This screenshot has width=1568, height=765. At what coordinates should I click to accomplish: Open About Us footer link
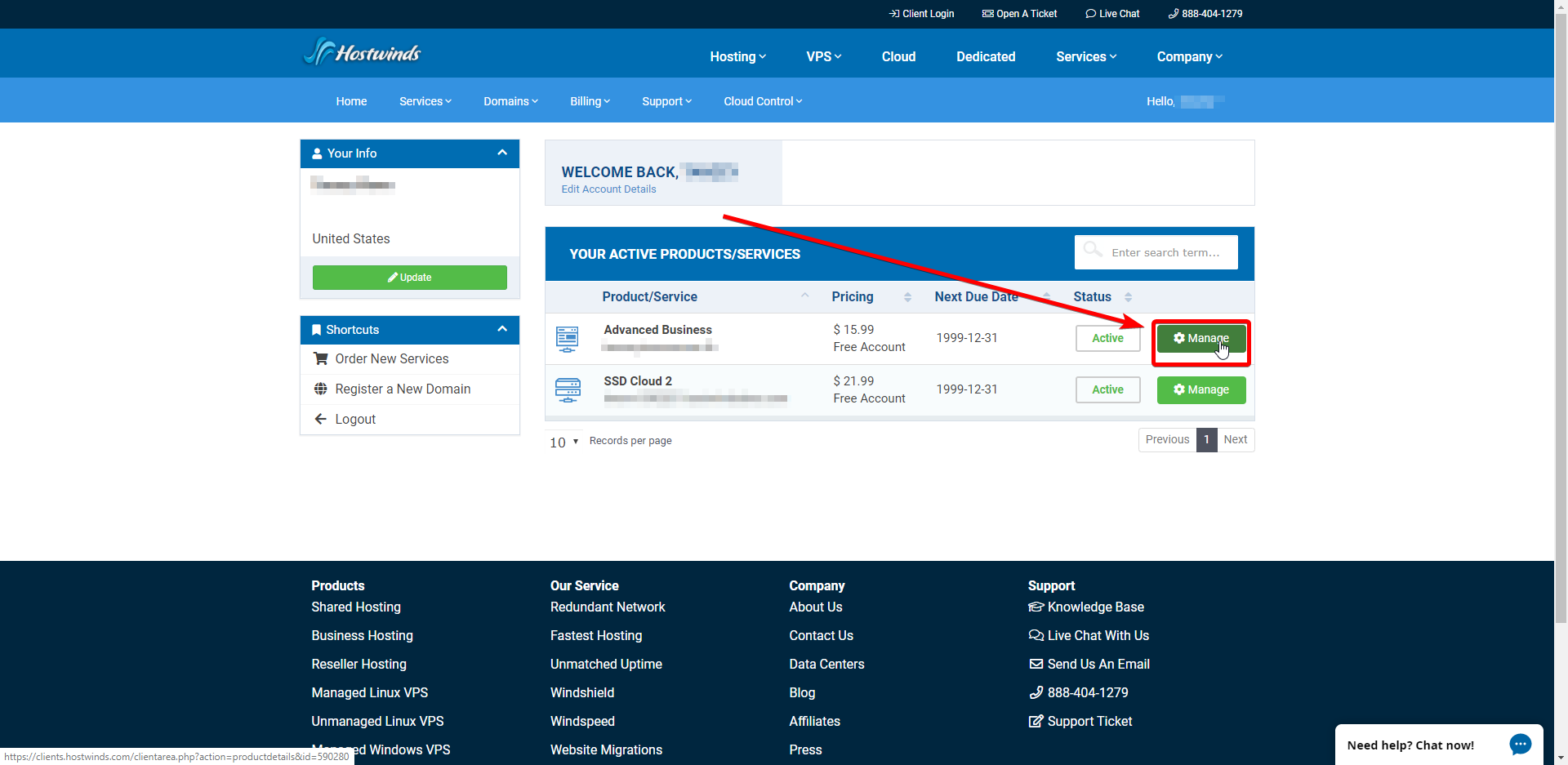click(815, 607)
